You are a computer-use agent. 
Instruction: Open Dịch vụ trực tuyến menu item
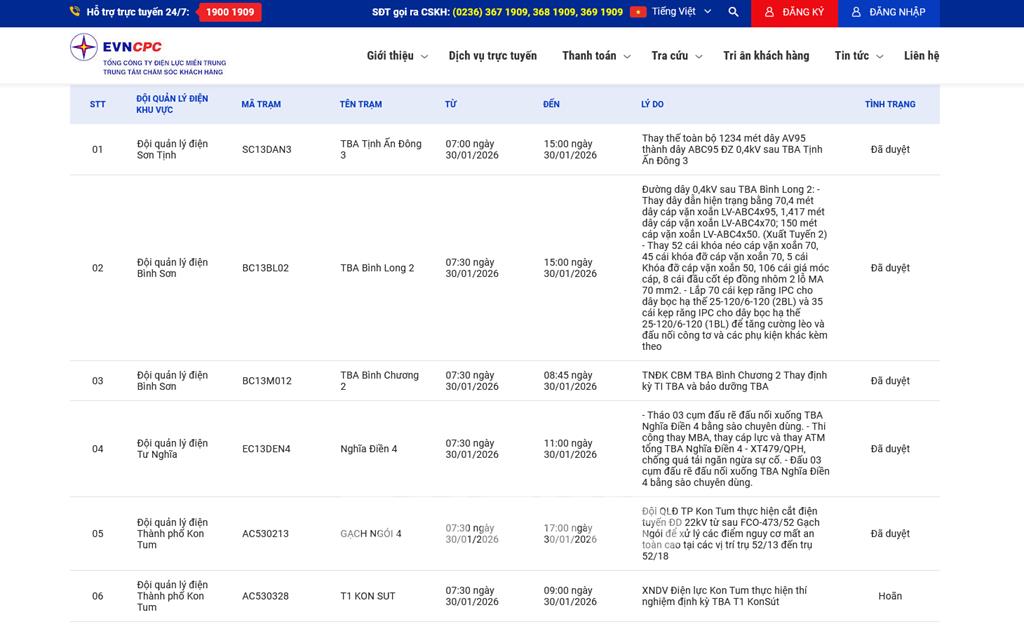coord(492,56)
